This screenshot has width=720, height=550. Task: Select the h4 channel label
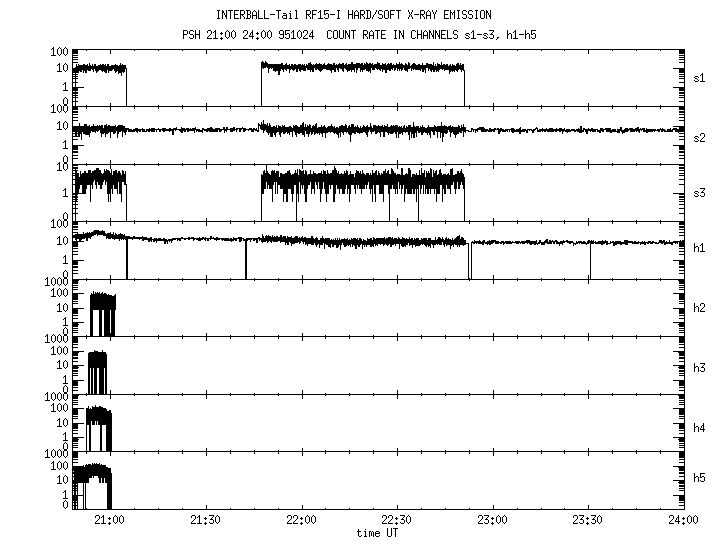(x=701, y=427)
